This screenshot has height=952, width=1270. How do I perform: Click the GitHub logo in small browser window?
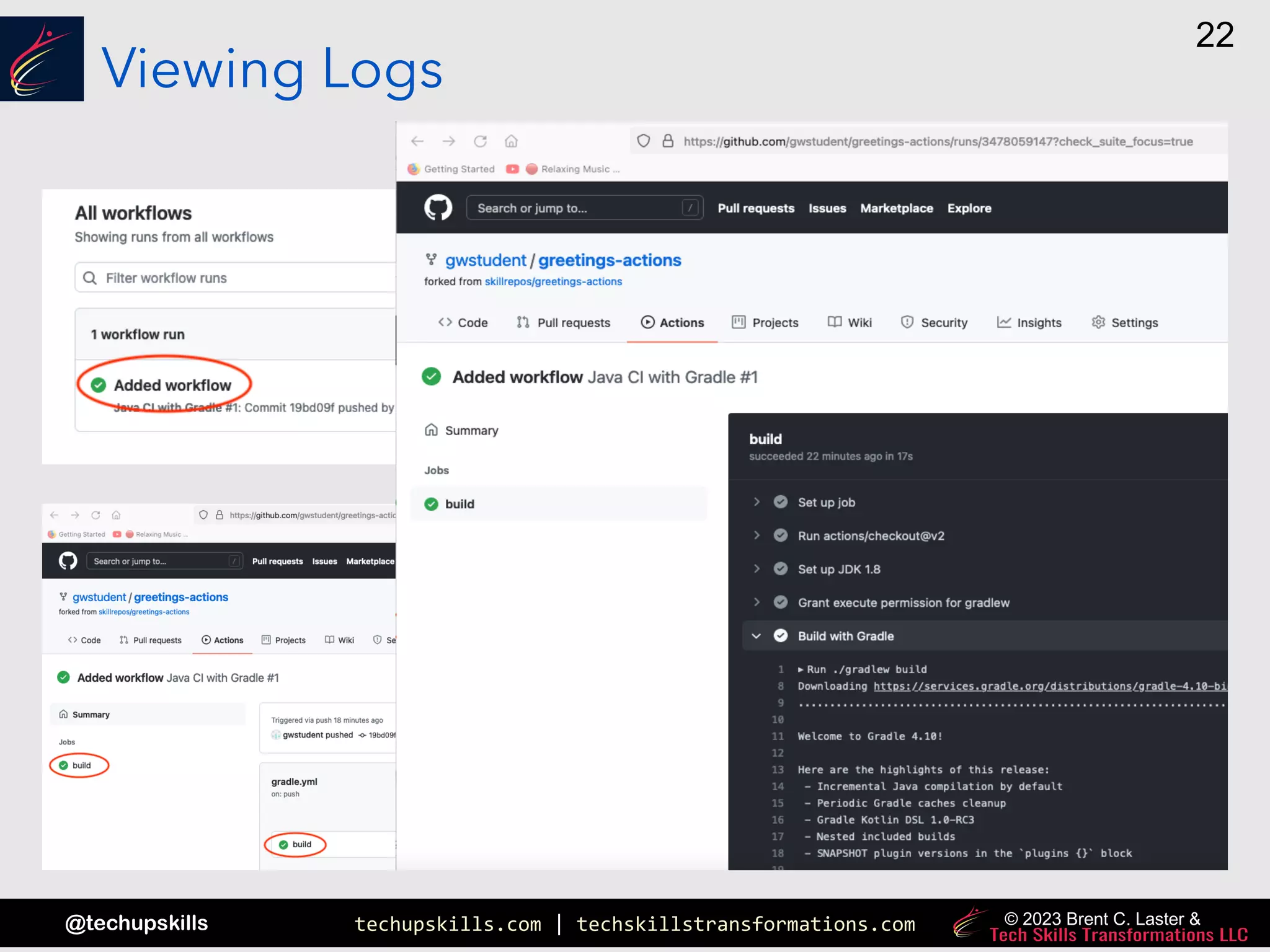click(68, 561)
